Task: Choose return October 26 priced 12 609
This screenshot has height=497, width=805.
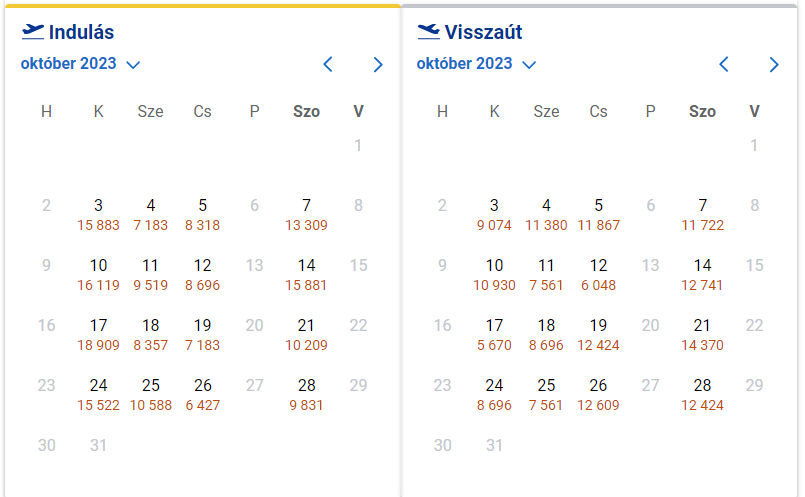Action: (599, 394)
